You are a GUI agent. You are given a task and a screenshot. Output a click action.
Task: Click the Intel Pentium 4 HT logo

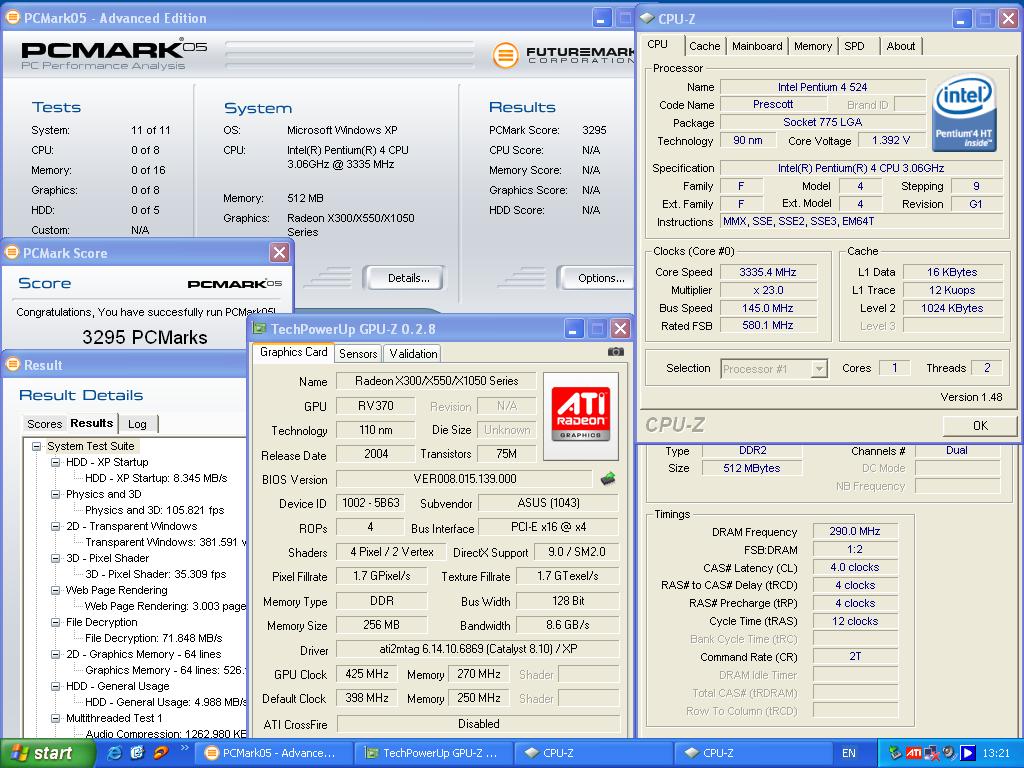(964, 112)
